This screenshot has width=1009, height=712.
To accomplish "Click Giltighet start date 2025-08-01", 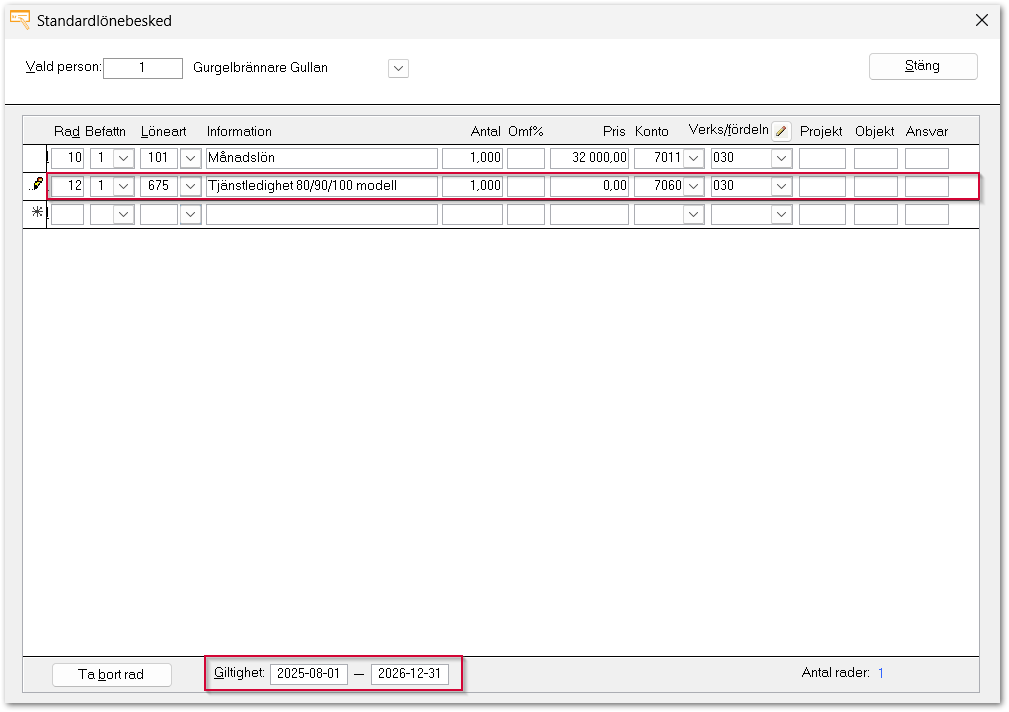I will (x=309, y=674).
